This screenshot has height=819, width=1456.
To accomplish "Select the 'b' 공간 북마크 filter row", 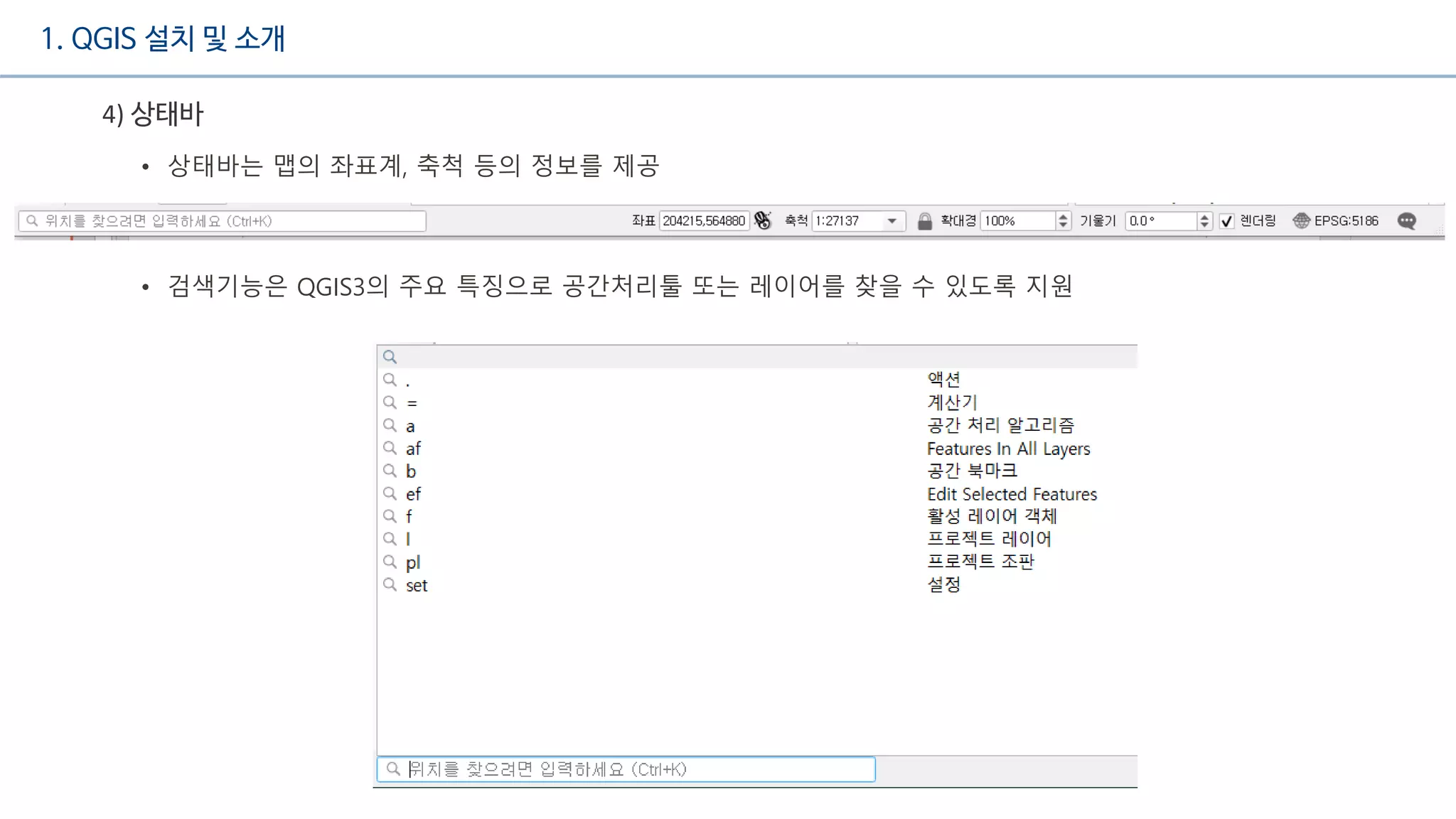I will pos(757,471).
